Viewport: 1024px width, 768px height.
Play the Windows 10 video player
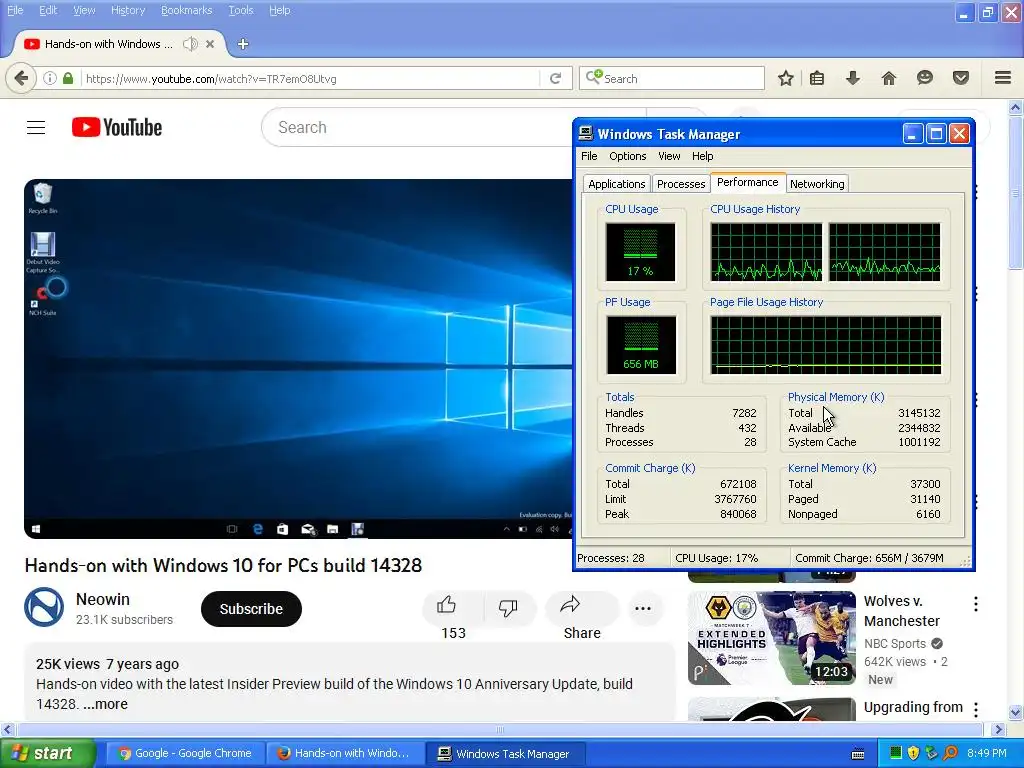298,359
